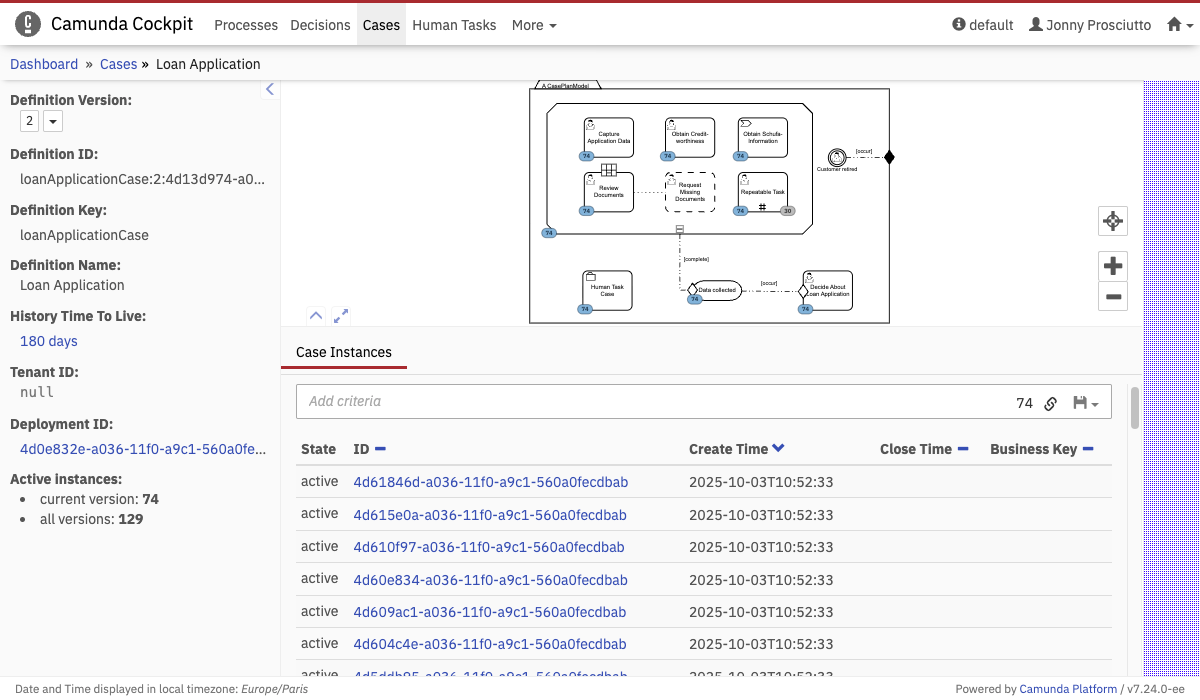Collapse the left sidebar panel
The image size is (1200, 700).
(x=269, y=90)
